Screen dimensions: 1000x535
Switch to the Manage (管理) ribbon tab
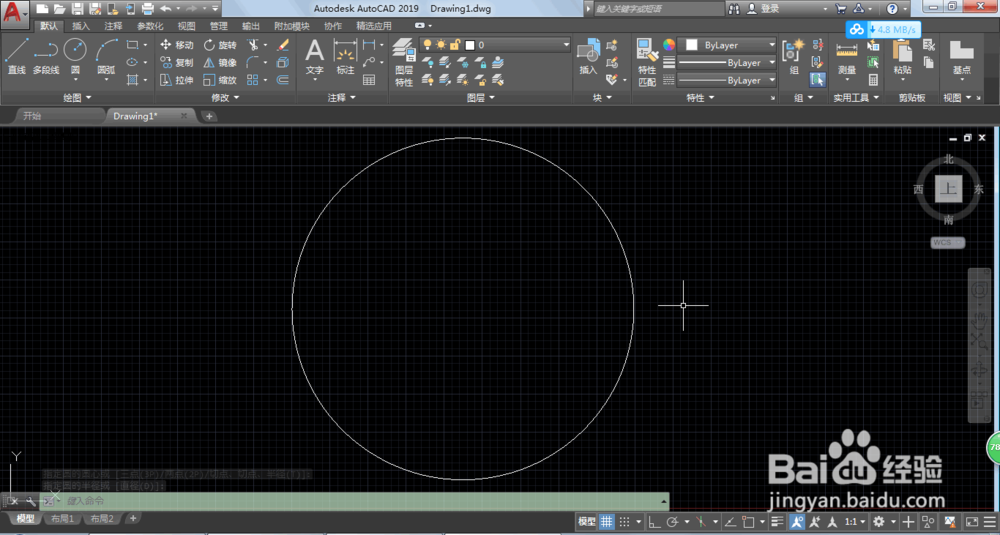pos(219,26)
